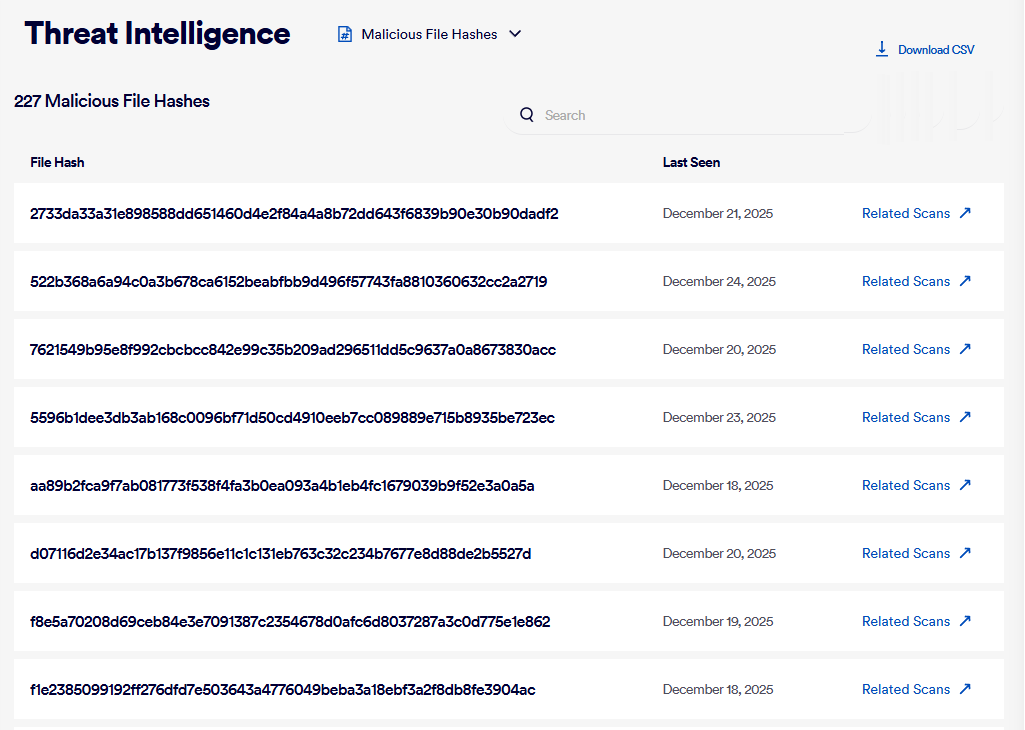The width and height of the screenshot is (1025, 730).
Task: Select the hash starting with 5596b1de
Action: coord(292,417)
